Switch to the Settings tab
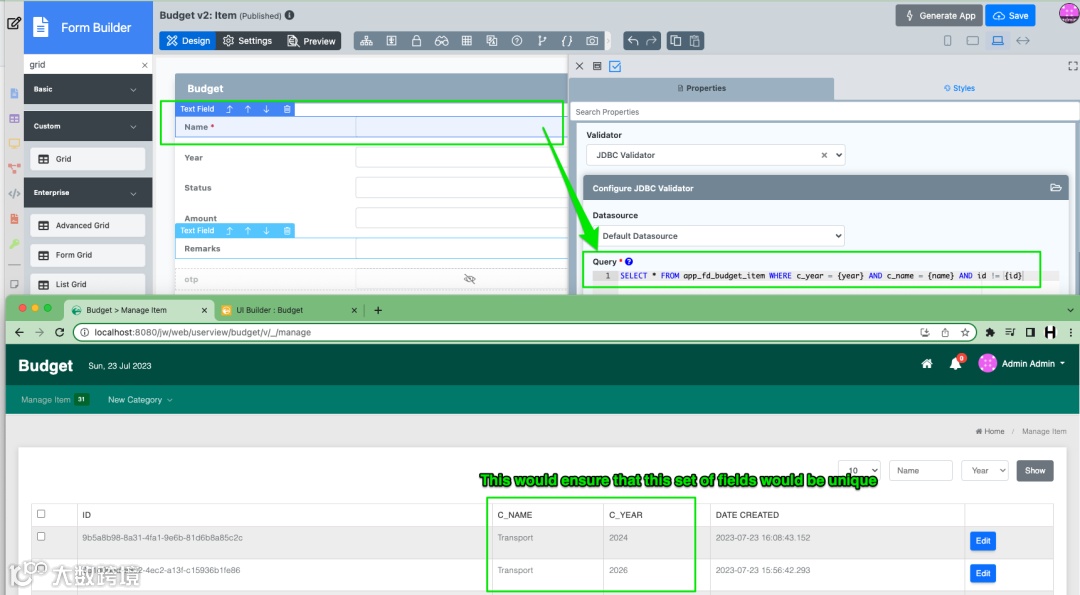 click(x=247, y=41)
